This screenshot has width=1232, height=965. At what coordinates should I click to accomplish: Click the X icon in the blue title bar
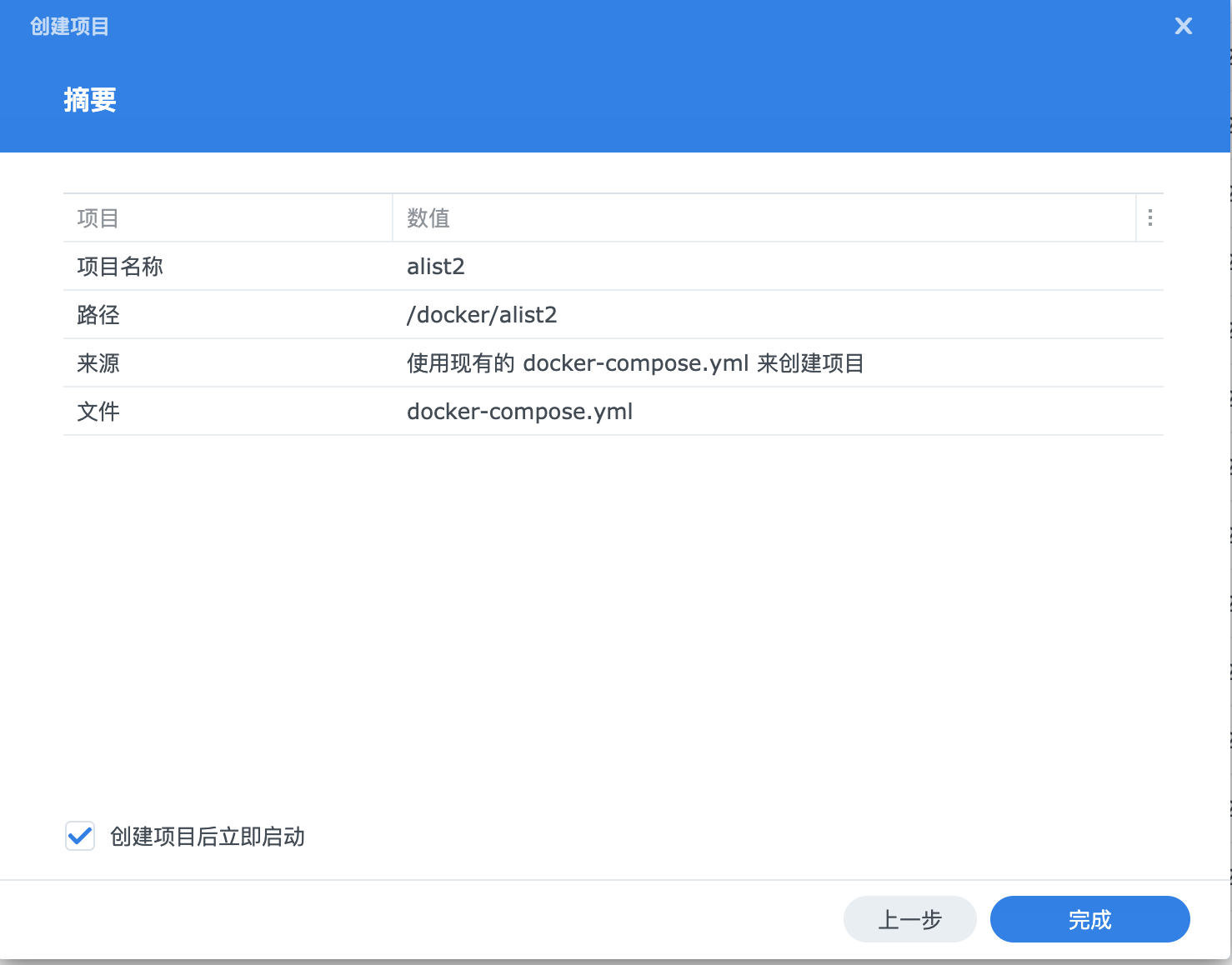[1183, 26]
